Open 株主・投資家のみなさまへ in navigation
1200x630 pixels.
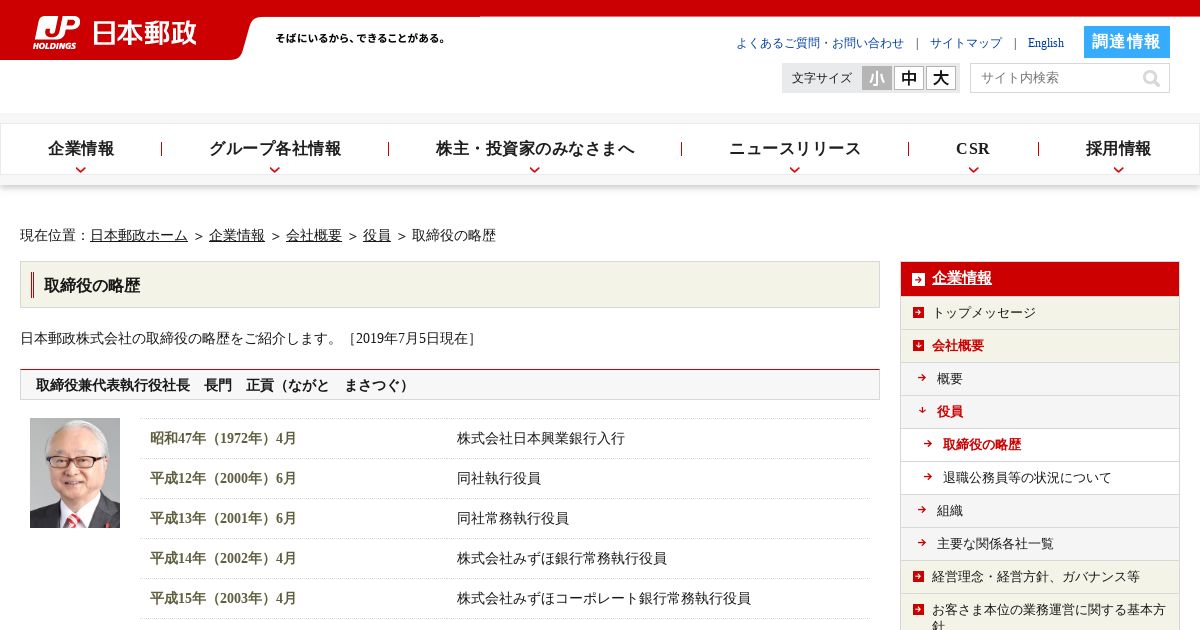535,149
